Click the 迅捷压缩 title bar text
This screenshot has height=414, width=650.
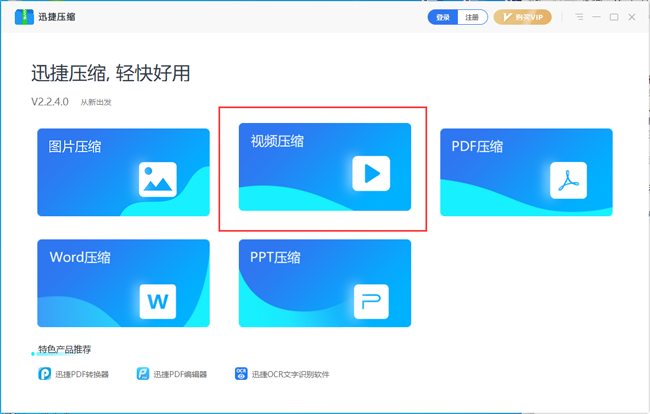coord(57,17)
